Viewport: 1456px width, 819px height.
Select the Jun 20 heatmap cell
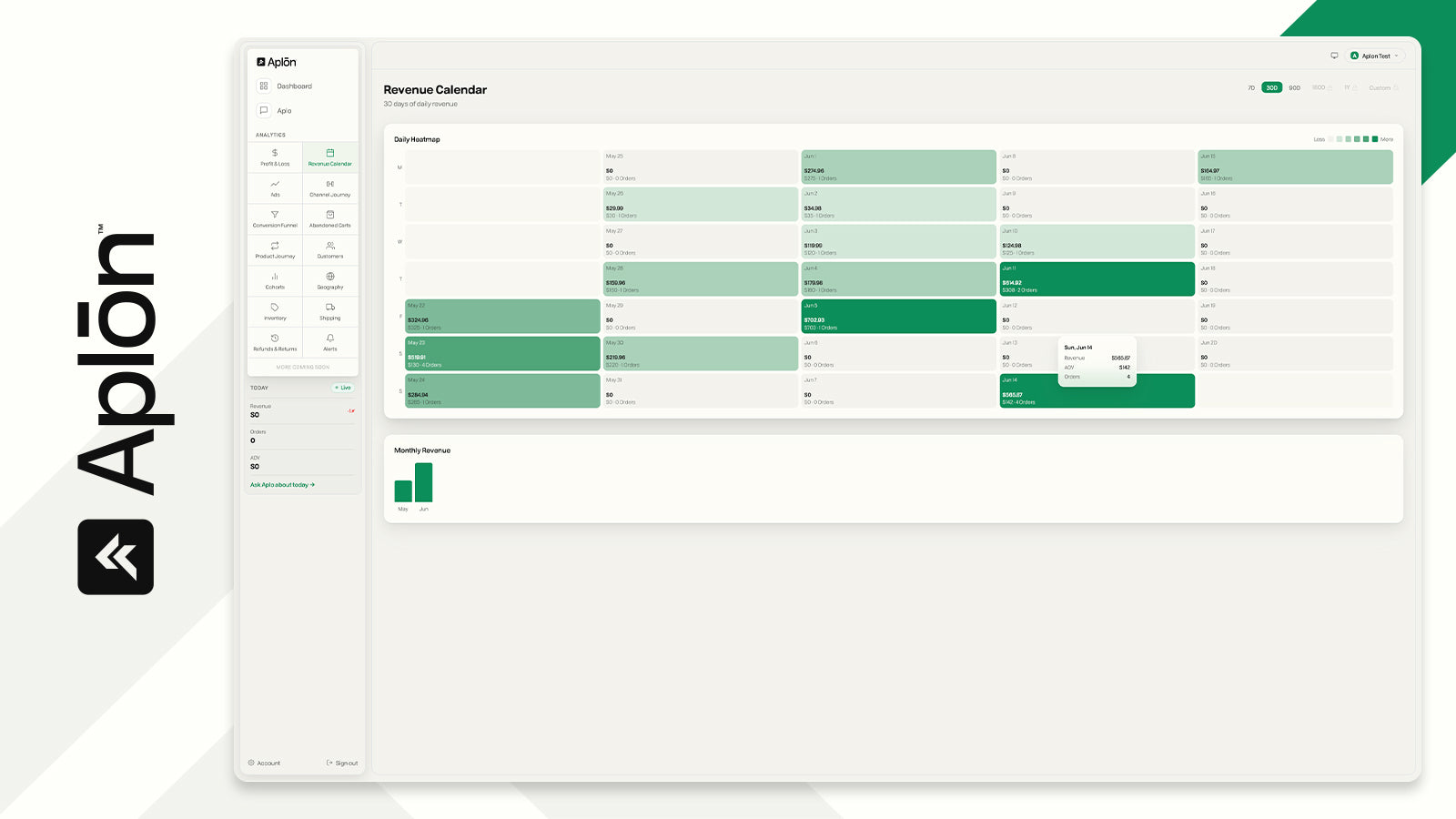click(1296, 354)
